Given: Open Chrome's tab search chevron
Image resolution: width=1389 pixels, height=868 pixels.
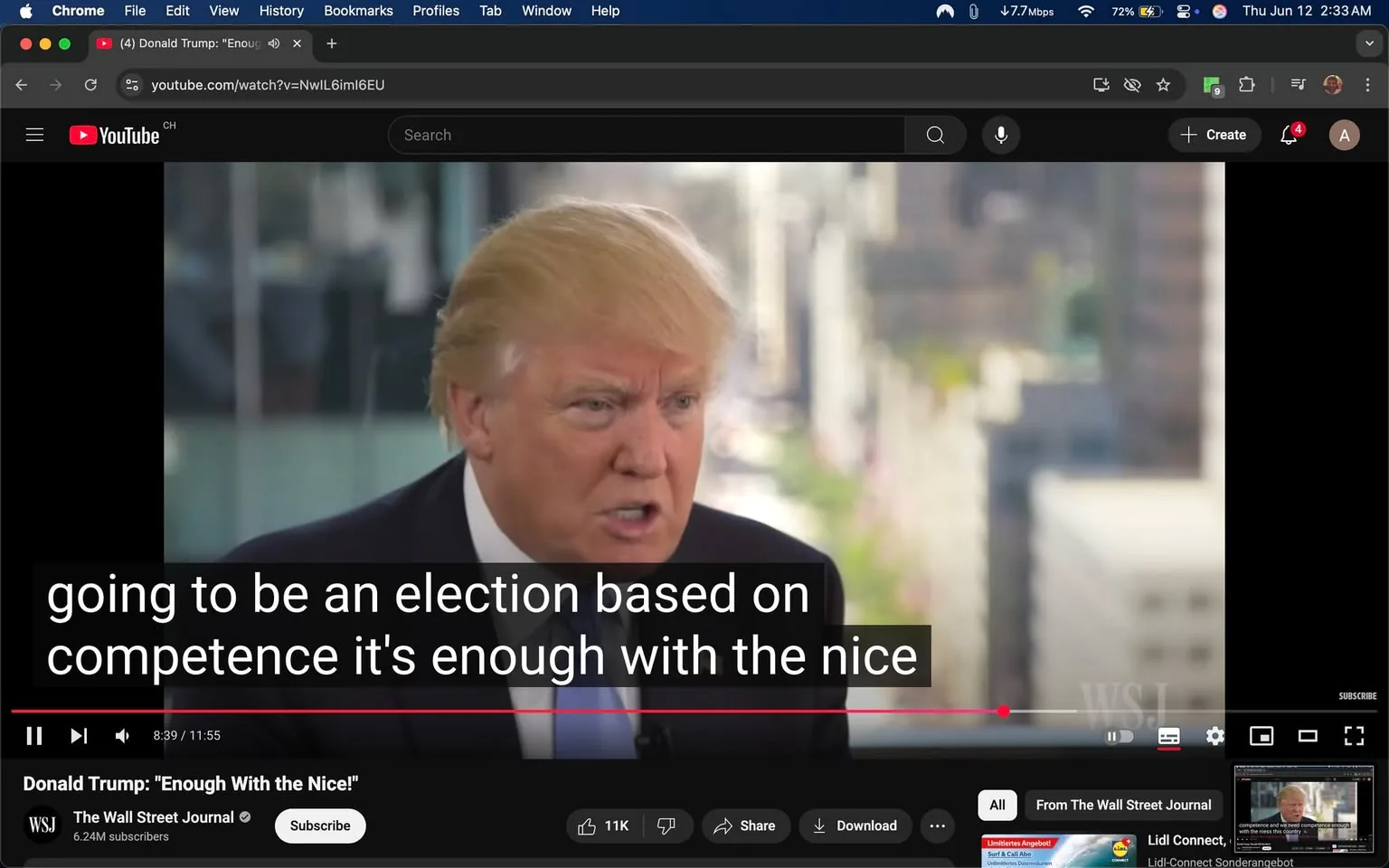Looking at the screenshot, I should tap(1367, 42).
